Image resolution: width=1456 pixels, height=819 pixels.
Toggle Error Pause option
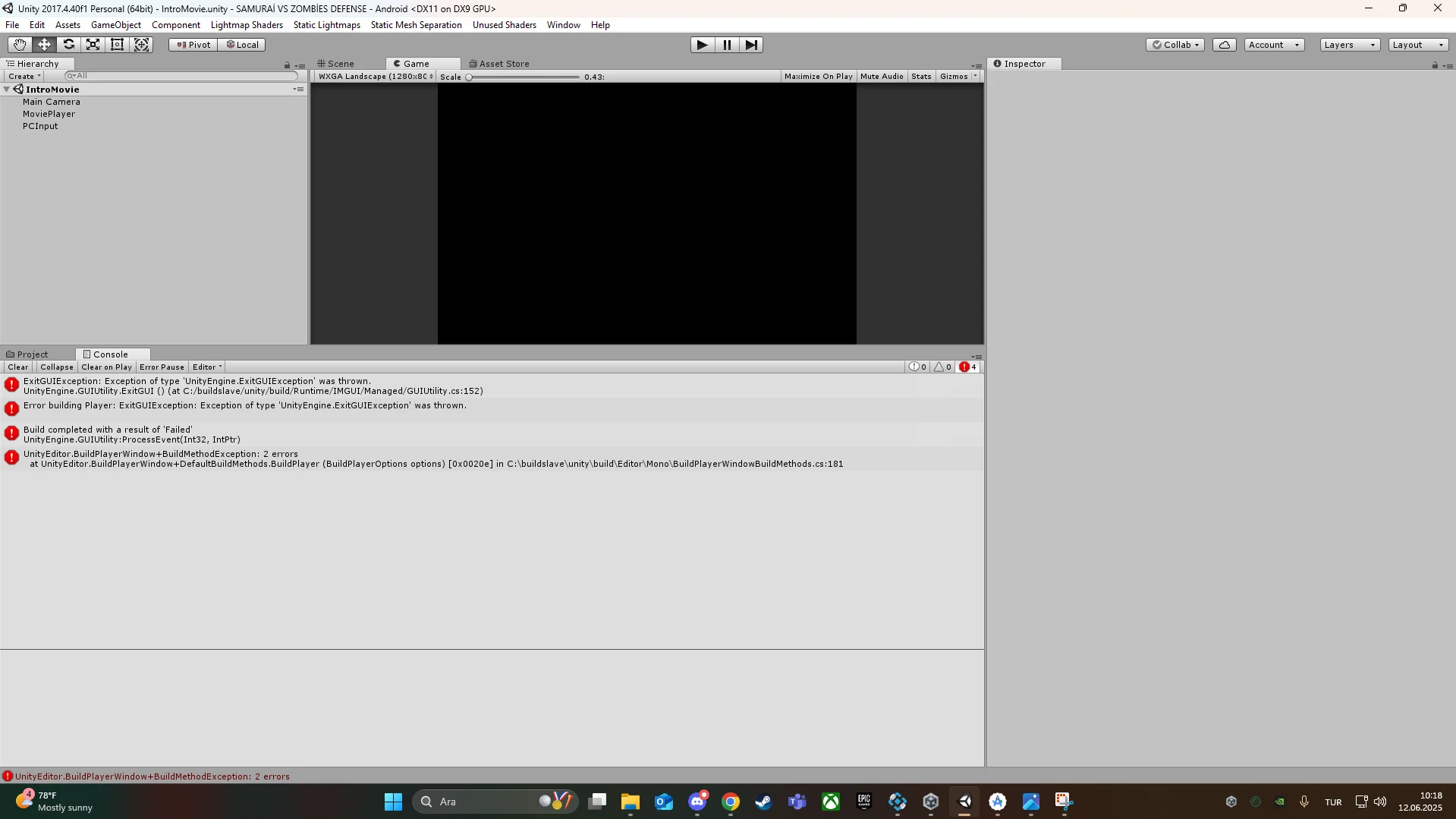(162, 367)
